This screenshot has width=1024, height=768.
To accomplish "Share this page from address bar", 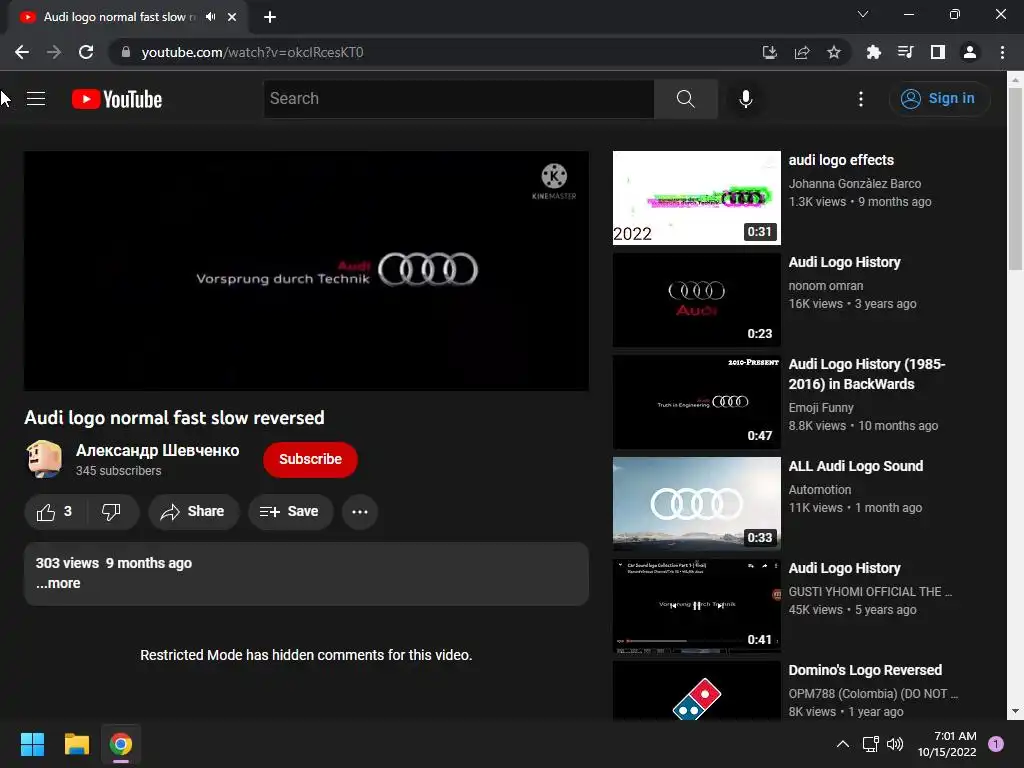I will tap(801, 52).
